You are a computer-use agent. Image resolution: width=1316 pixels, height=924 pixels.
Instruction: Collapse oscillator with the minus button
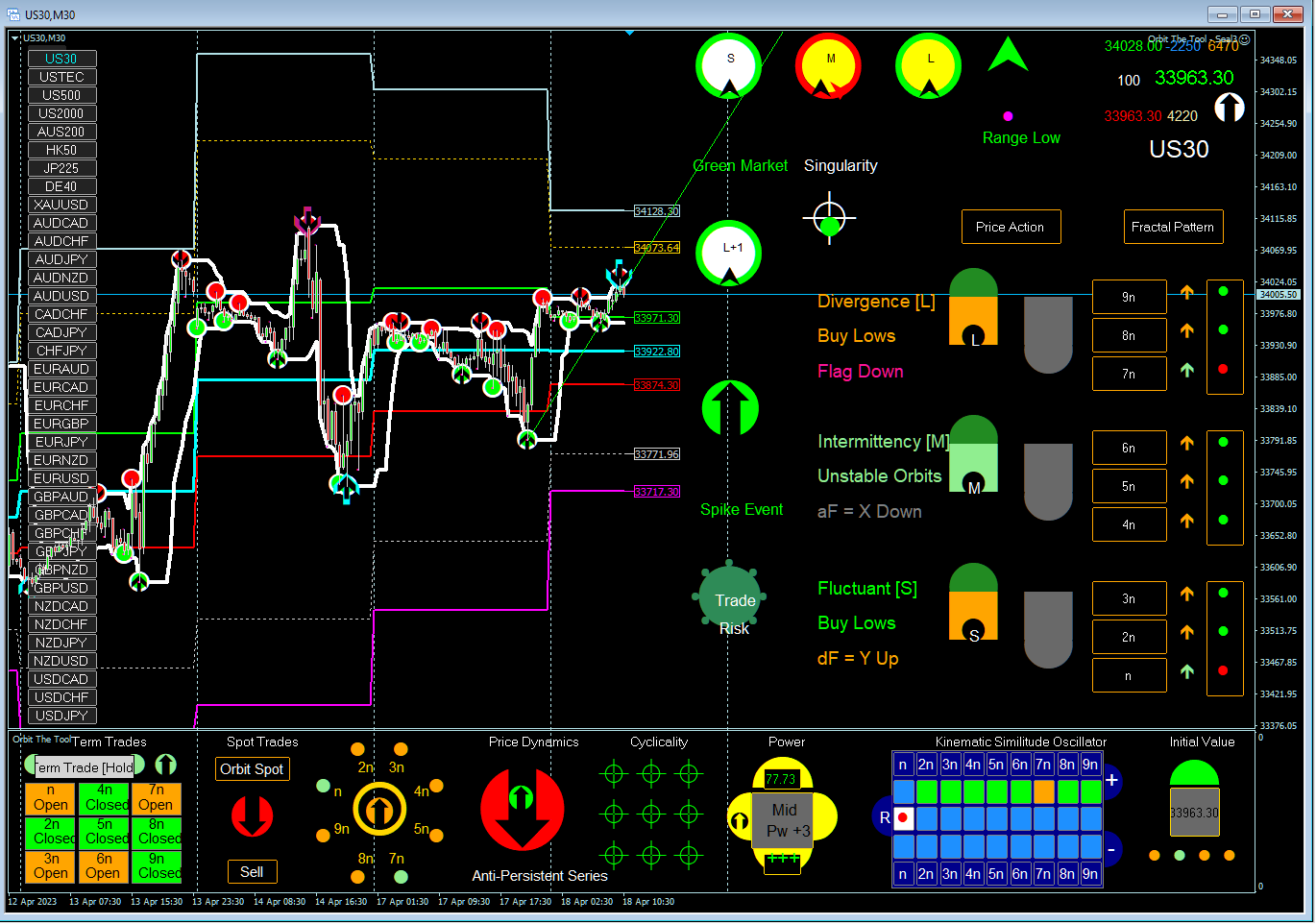click(1111, 849)
